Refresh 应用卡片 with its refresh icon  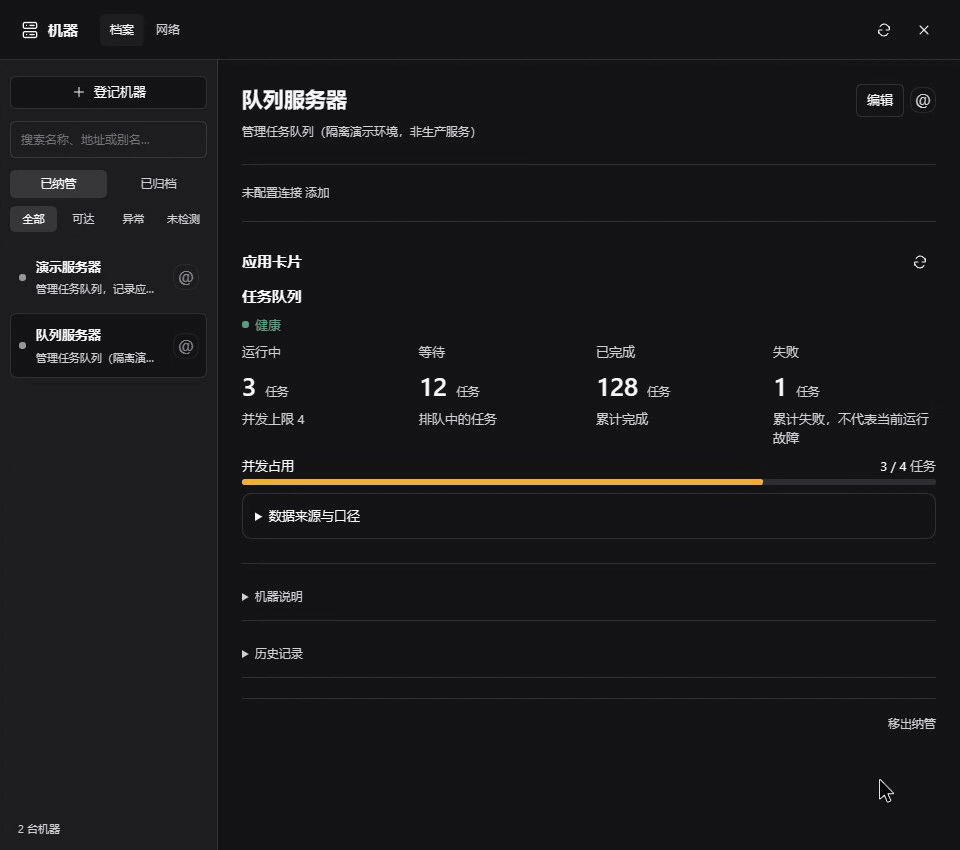coord(920,262)
